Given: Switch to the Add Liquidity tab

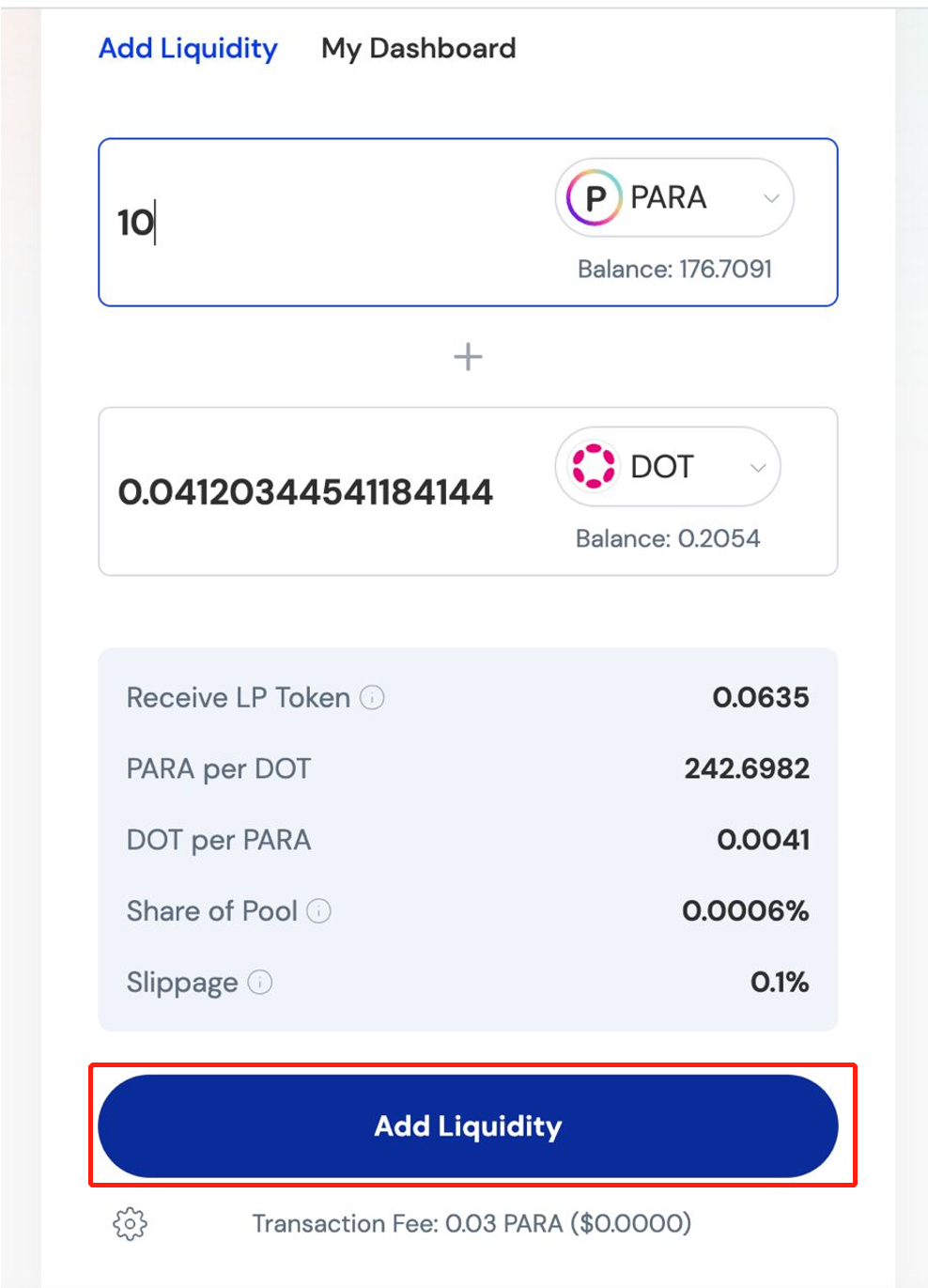Looking at the screenshot, I should [x=188, y=48].
